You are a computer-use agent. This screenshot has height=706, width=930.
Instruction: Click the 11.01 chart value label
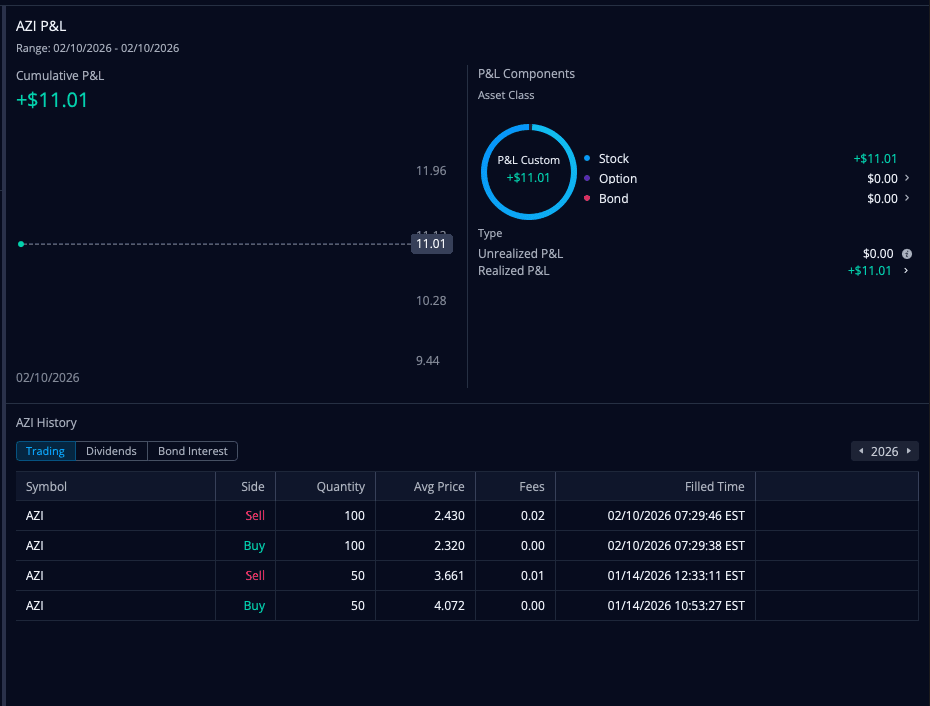pyautogui.click(x=431, y=243)
